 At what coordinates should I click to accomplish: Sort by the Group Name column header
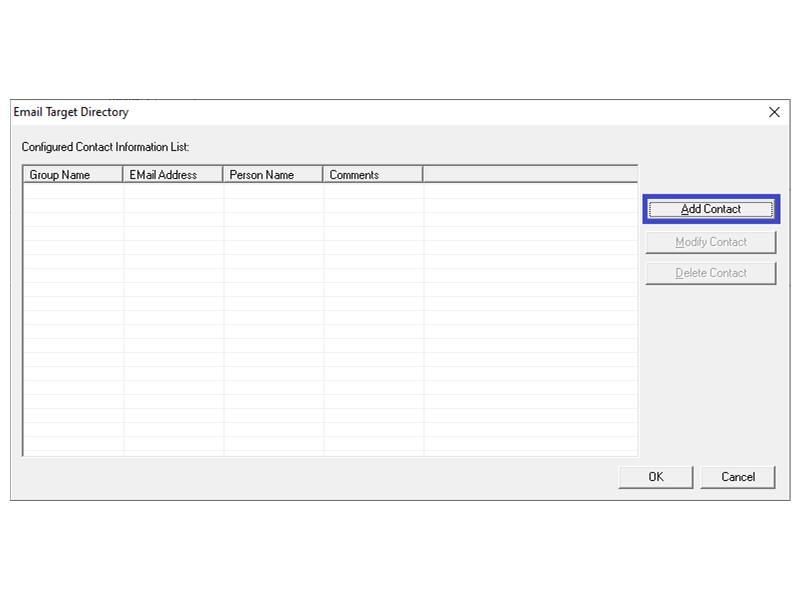tap(73, 174)
